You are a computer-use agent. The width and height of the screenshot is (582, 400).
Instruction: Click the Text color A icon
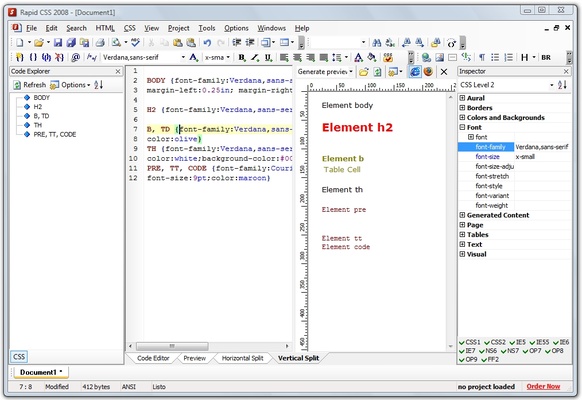point(358,57)
